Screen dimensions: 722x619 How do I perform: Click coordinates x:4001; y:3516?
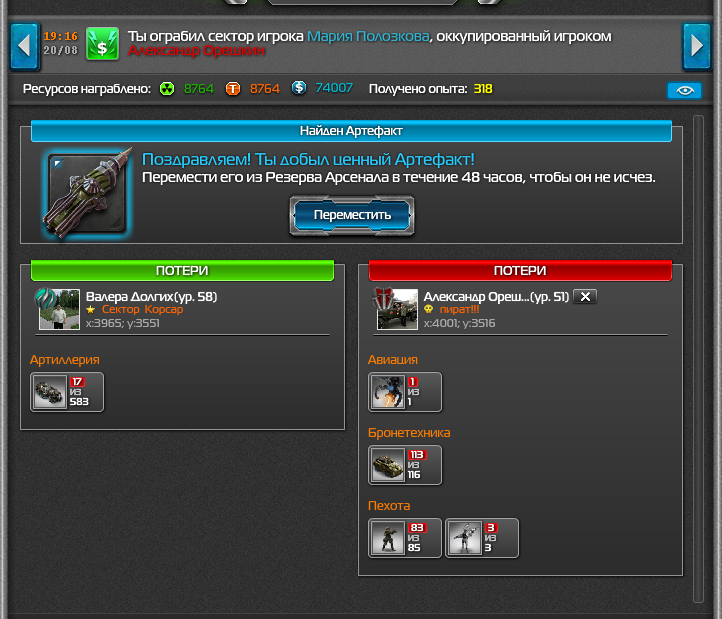click(459, 323)
